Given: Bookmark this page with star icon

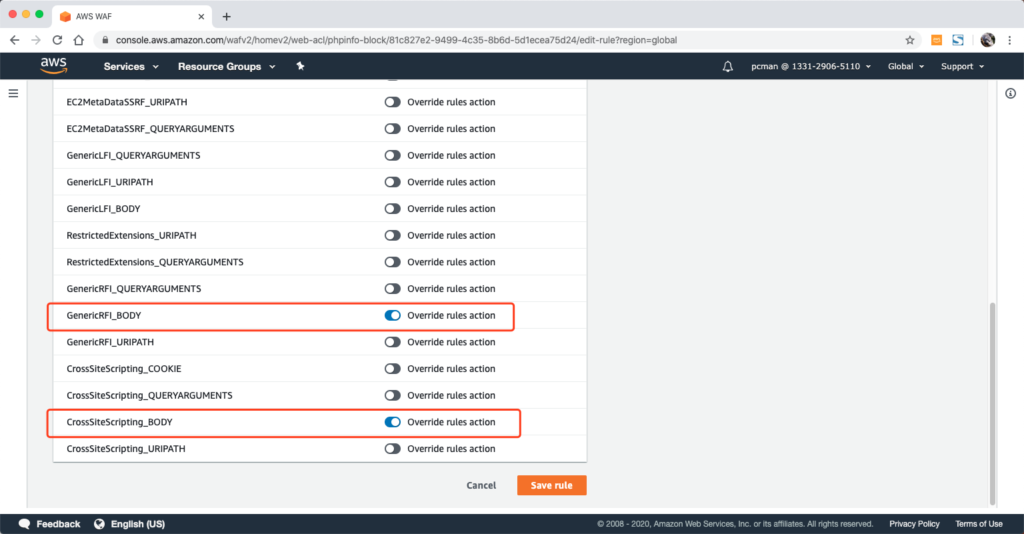Looking at the screenshot, I should pyautogui.click(x=909, y=40).
